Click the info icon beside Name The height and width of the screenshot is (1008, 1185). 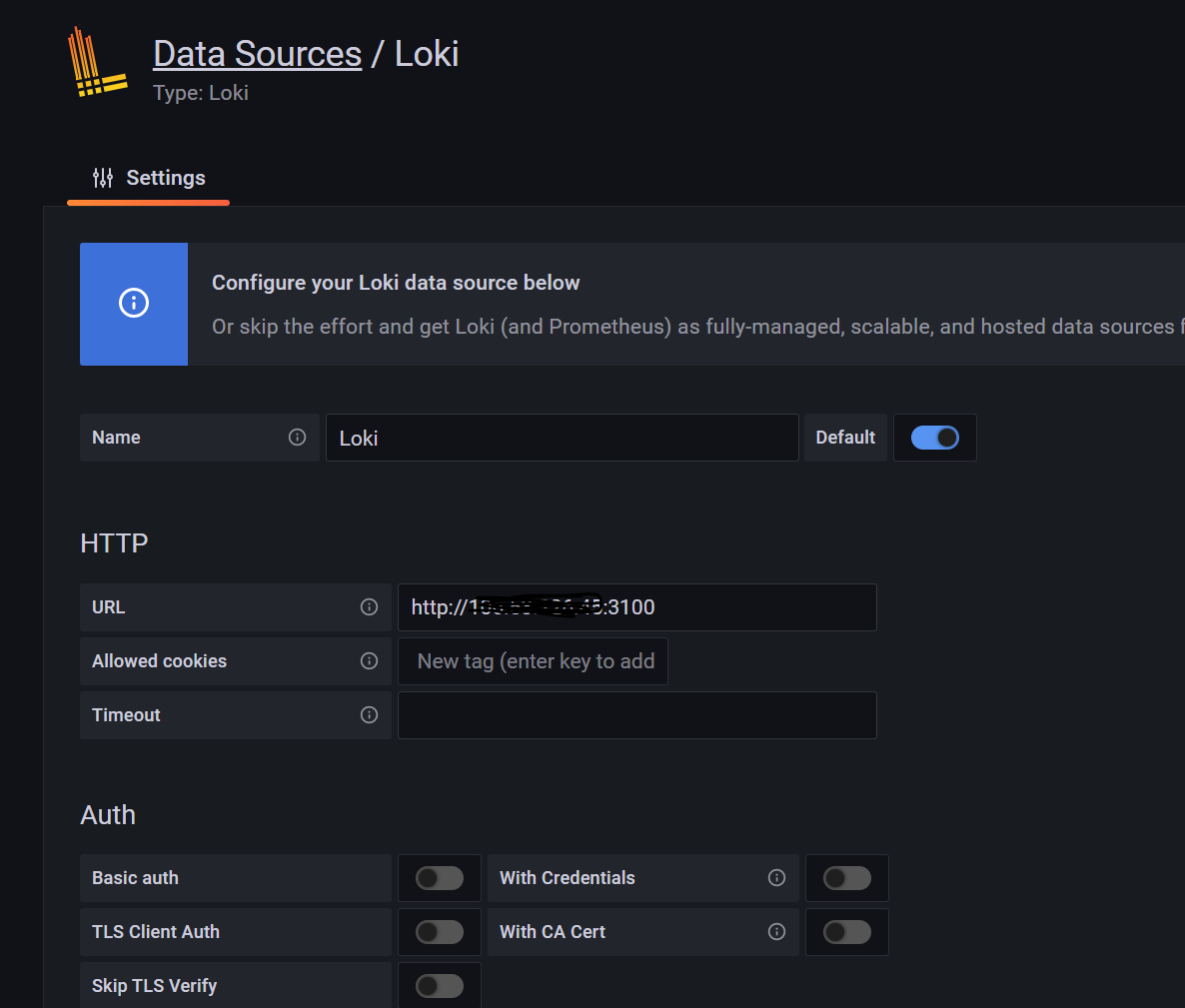click(x=297, y=438)
